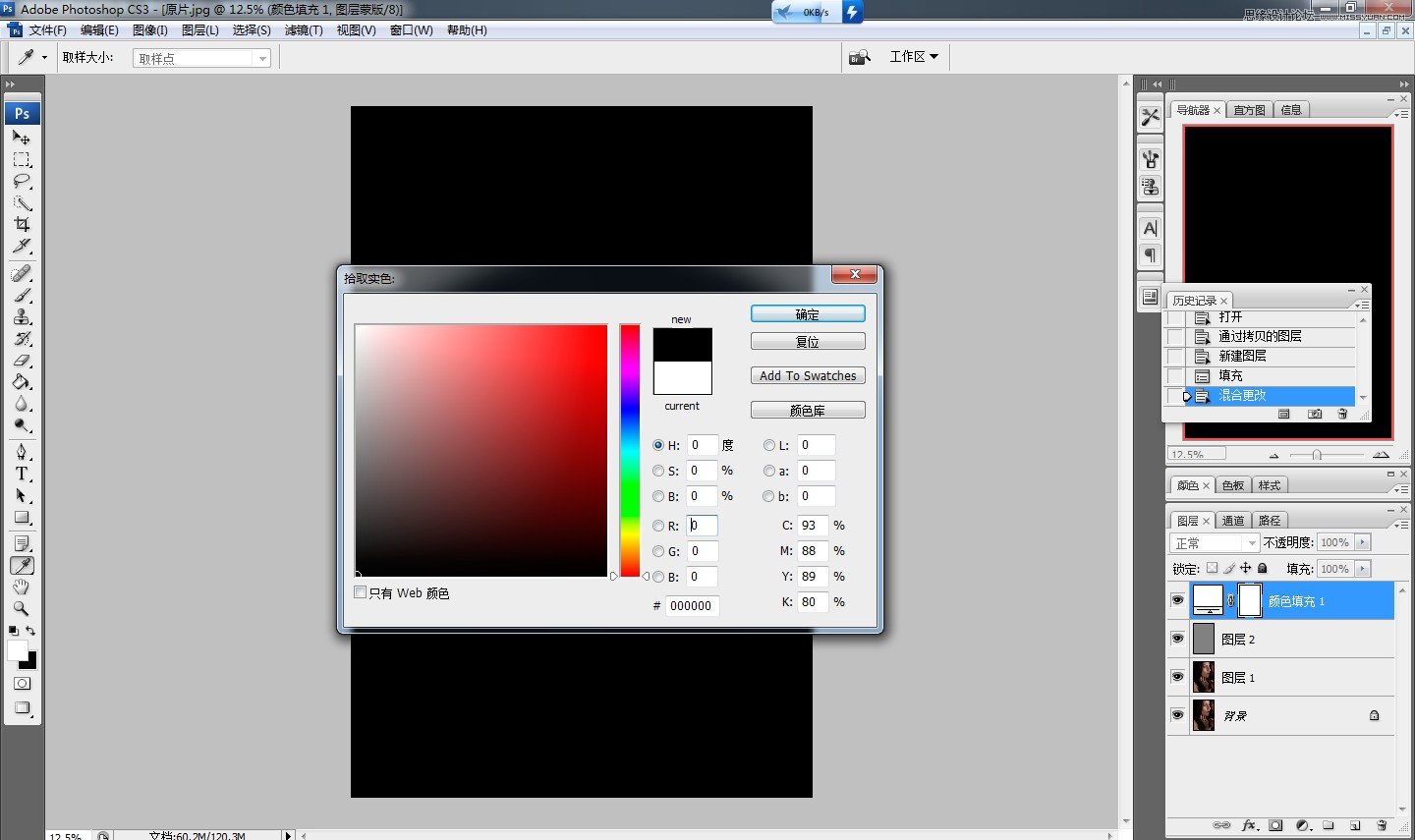Open the 颜色库 color libraries
The height and width of the screenshot is (840, 1415).
click(x=808, y=411)
